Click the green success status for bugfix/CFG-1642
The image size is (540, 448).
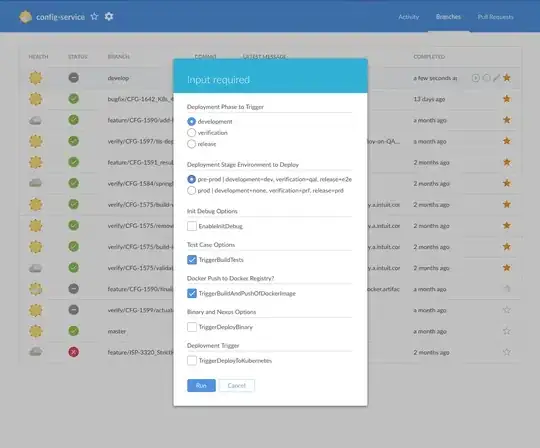pos(73,99)
